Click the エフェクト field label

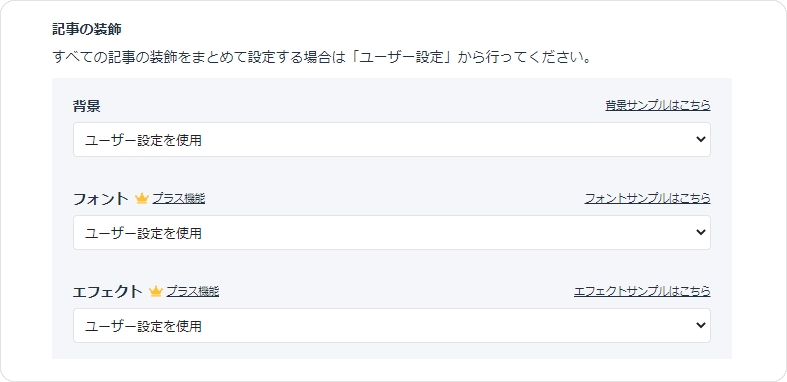[x=108, y=292]
